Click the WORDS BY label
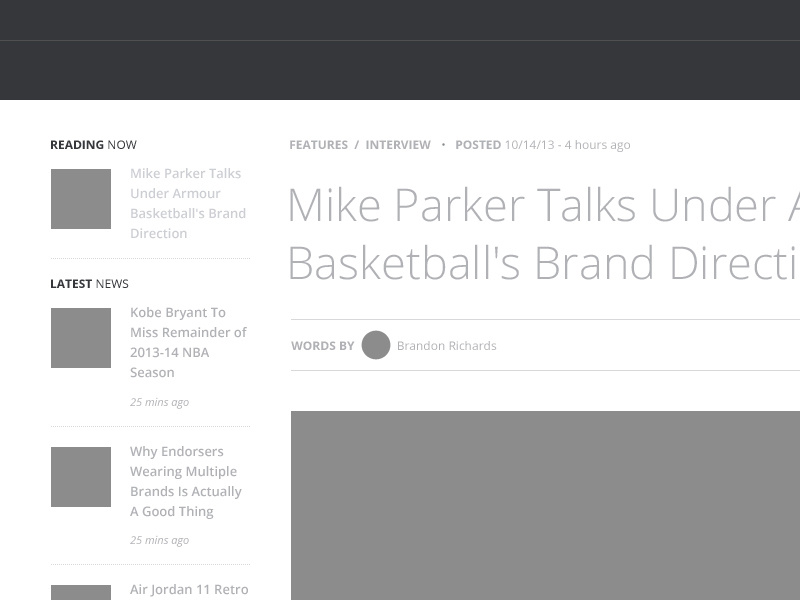 point(322,346)
